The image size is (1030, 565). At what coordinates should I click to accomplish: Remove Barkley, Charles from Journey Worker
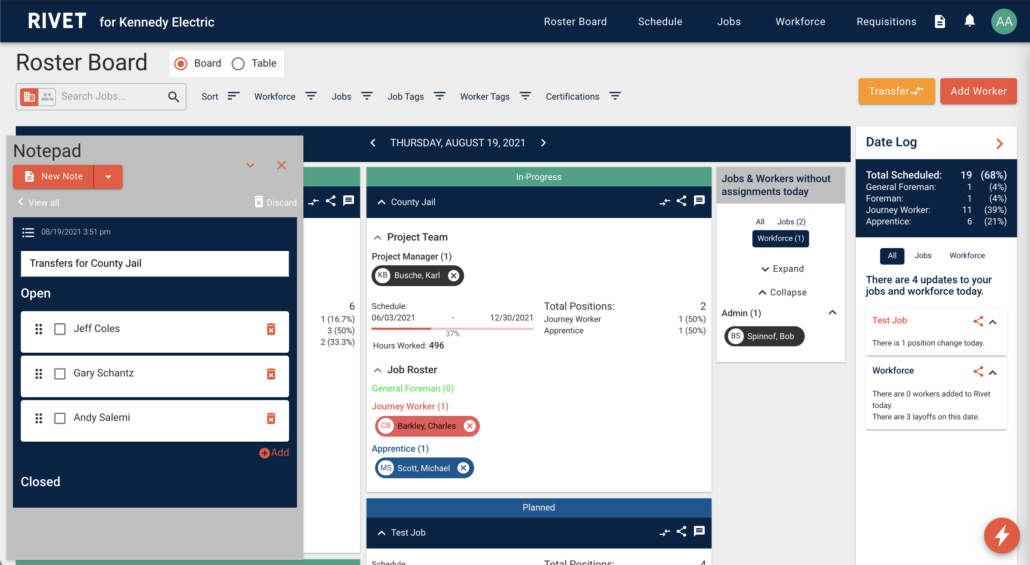coord(469,426)
